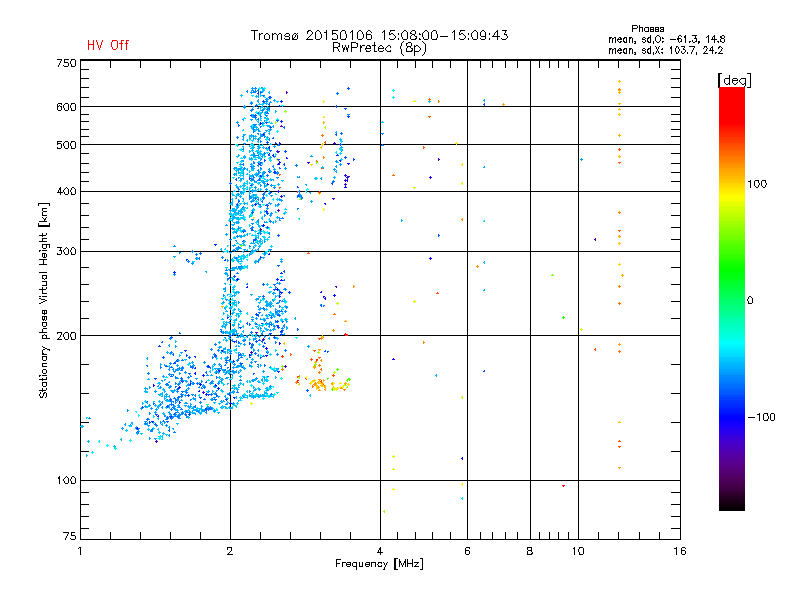Click the '-100' colorbar tick label
Screen dimensions: 800x600
761,417
